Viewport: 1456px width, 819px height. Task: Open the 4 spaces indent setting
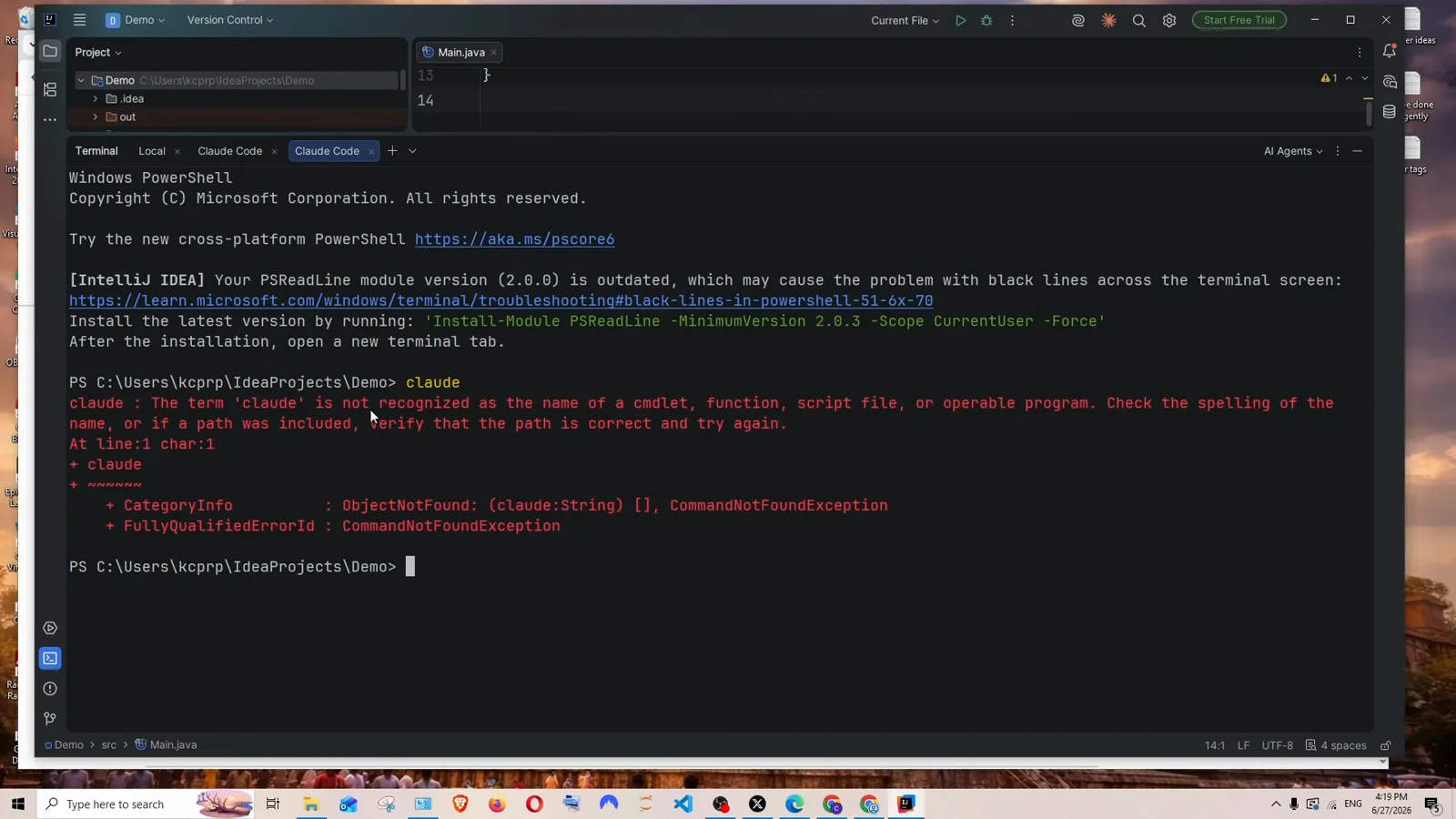[1336, 745]
